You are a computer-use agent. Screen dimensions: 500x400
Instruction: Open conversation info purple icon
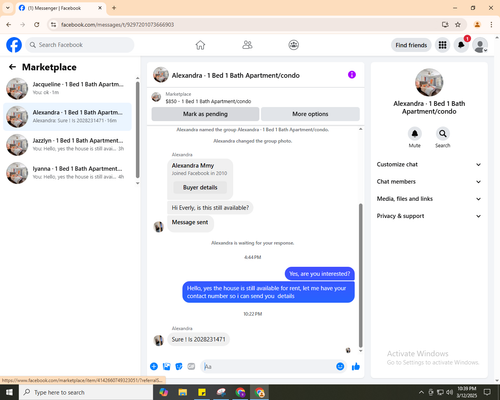pyautogui.click(x=352, y=75)
